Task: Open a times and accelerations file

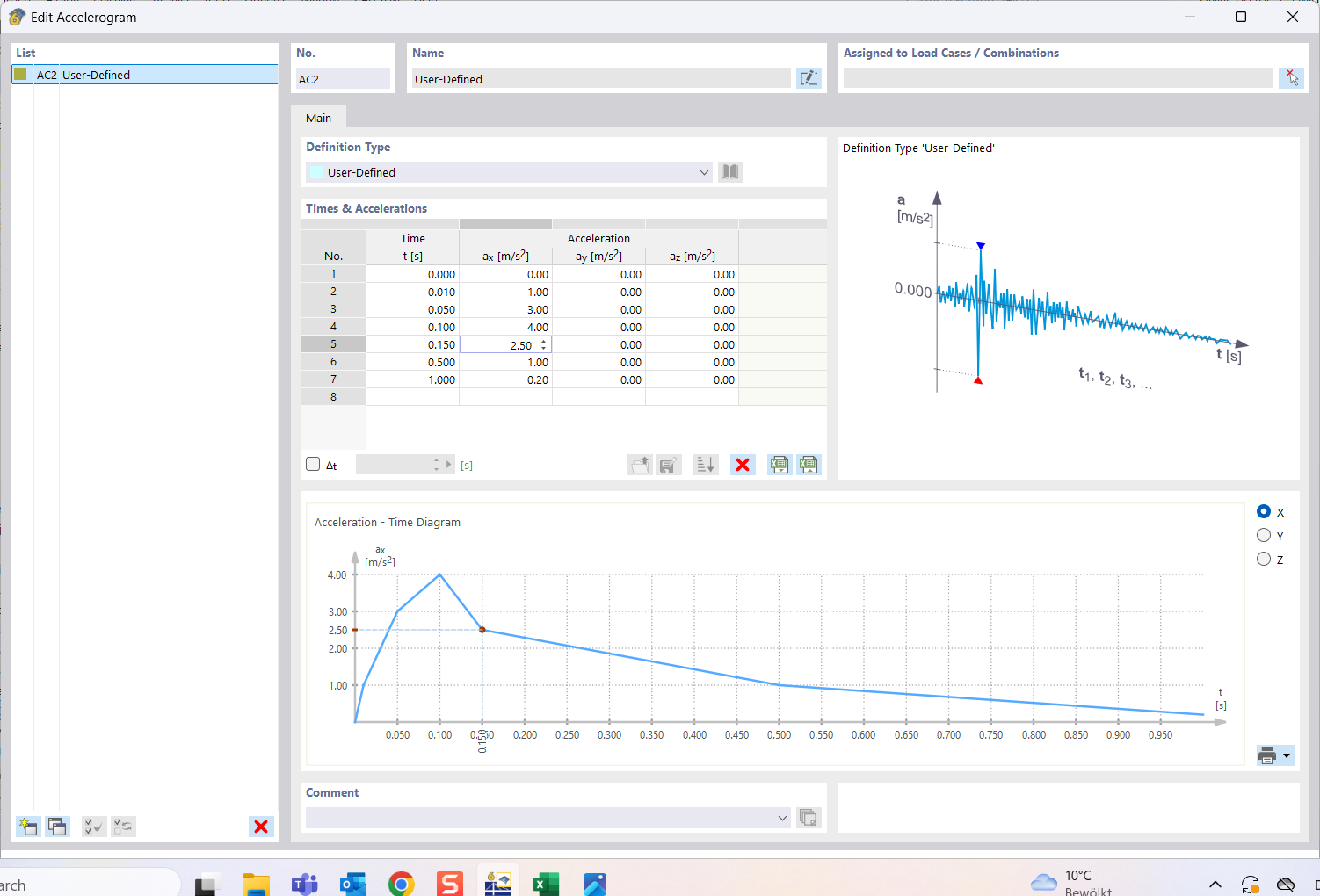Action: pyautogui.click(x=640, y=464)
